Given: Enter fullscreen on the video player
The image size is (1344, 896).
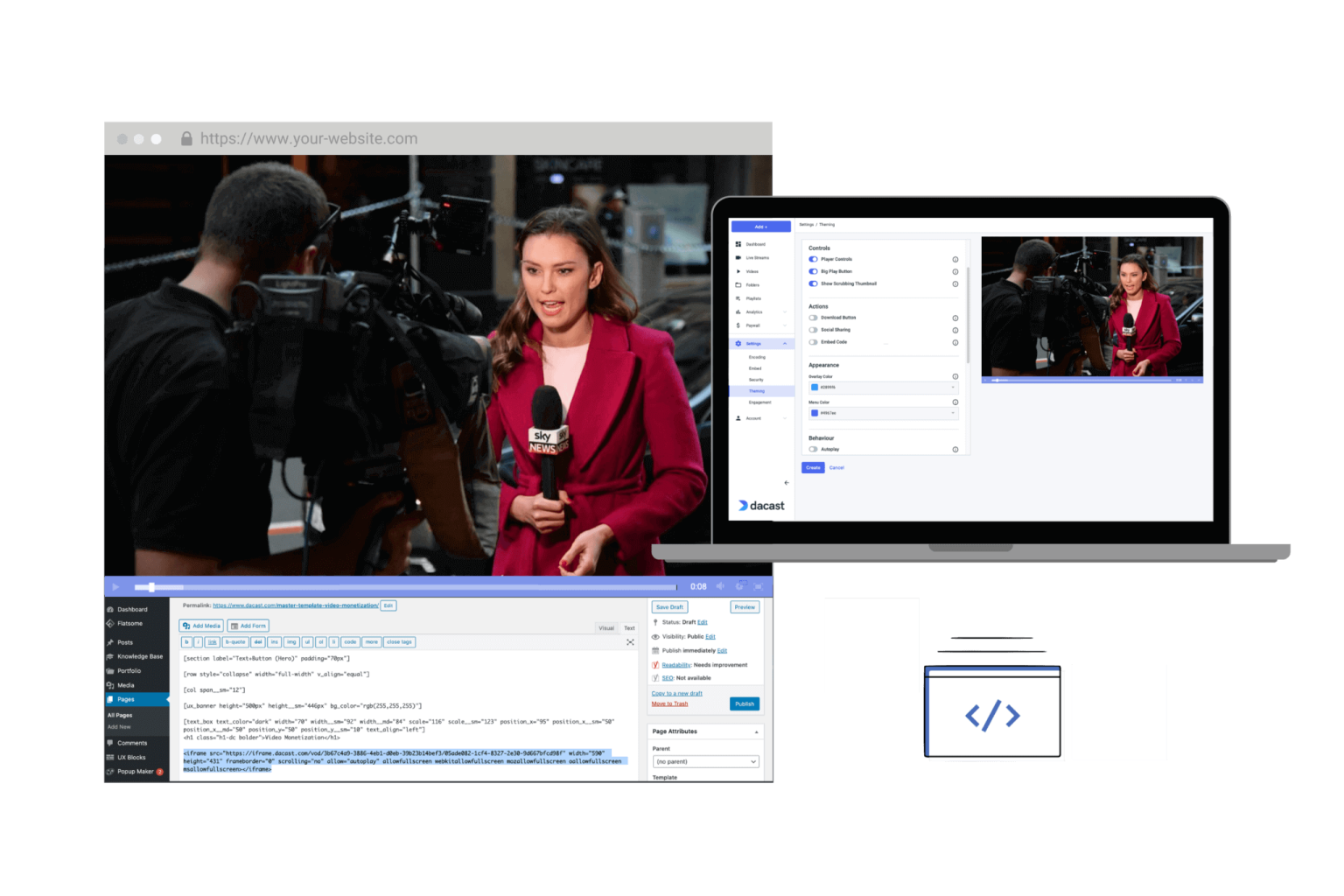Looking at the screenshot, I should click(x=759, y=586).
